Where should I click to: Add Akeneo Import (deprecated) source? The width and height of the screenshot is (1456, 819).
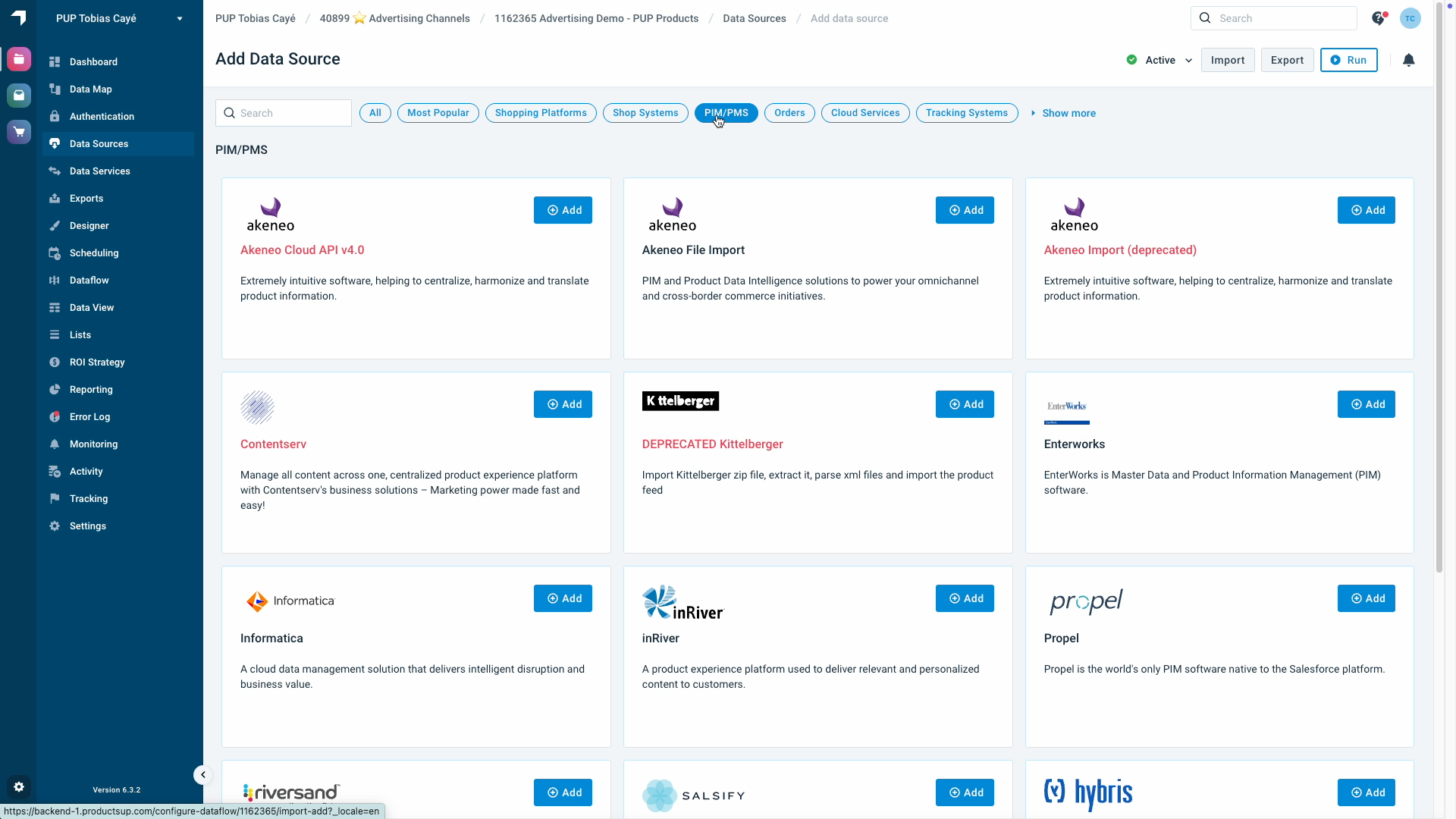click(1367, 210)
